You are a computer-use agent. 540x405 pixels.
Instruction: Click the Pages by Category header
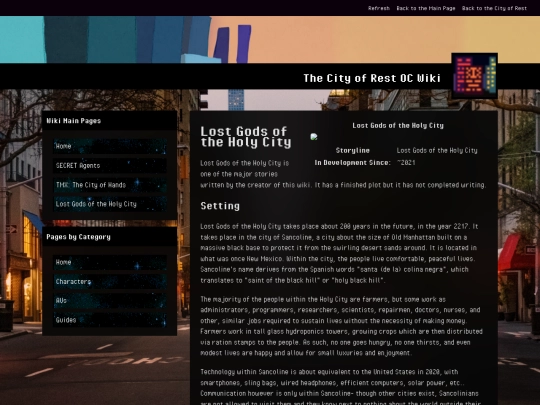pyautogui.click(x=110, y=237)
